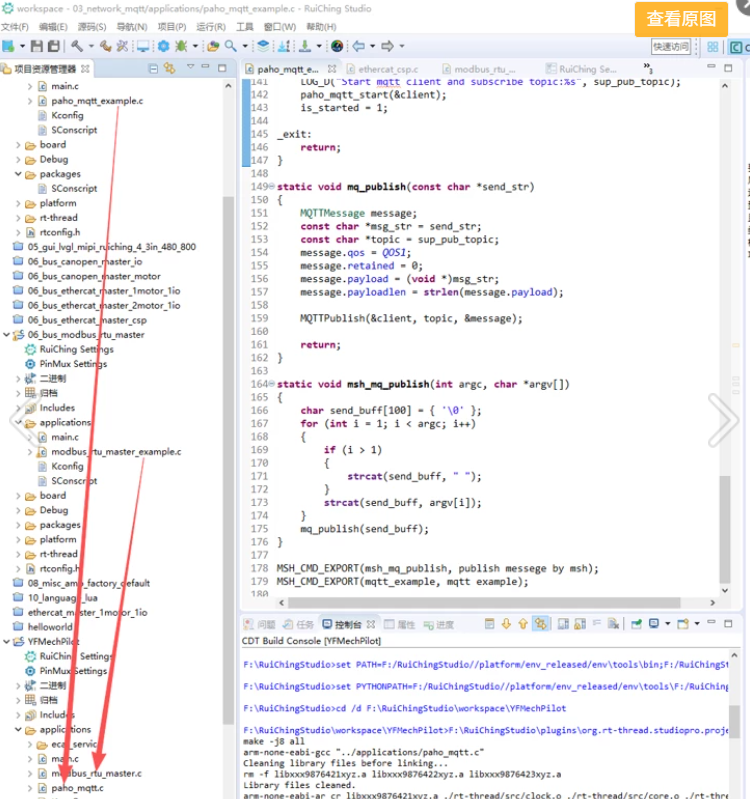The image size is (750, 799).
Task: Open the 项目(P) menu
Action: point(172,26)
